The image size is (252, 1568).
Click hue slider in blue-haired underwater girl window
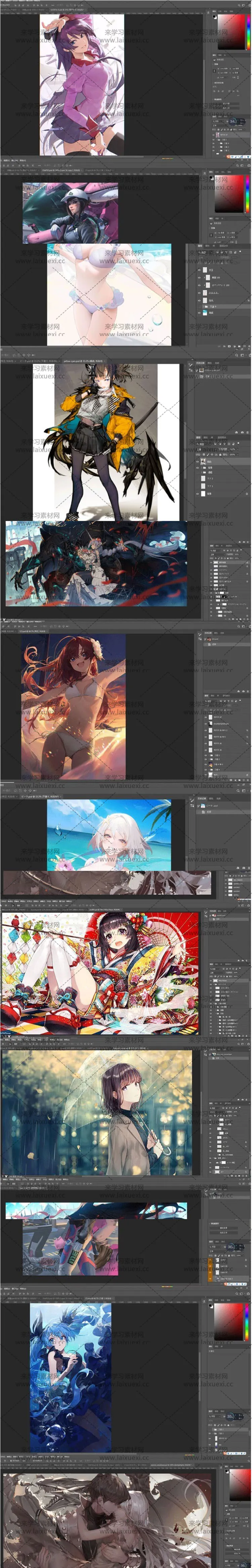[x=247, y=1322]
